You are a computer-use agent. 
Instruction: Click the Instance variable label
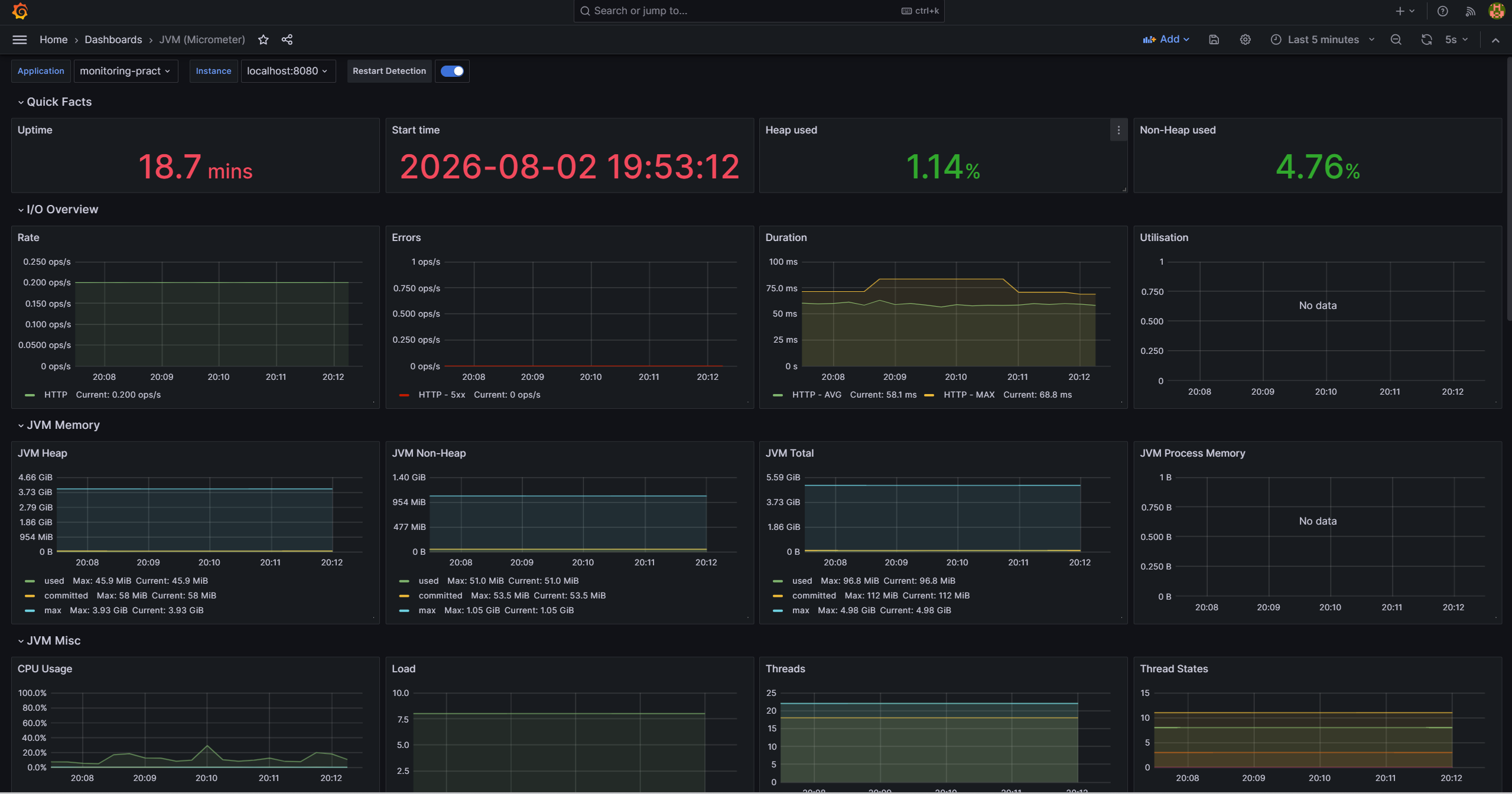[x=213, y=71]
